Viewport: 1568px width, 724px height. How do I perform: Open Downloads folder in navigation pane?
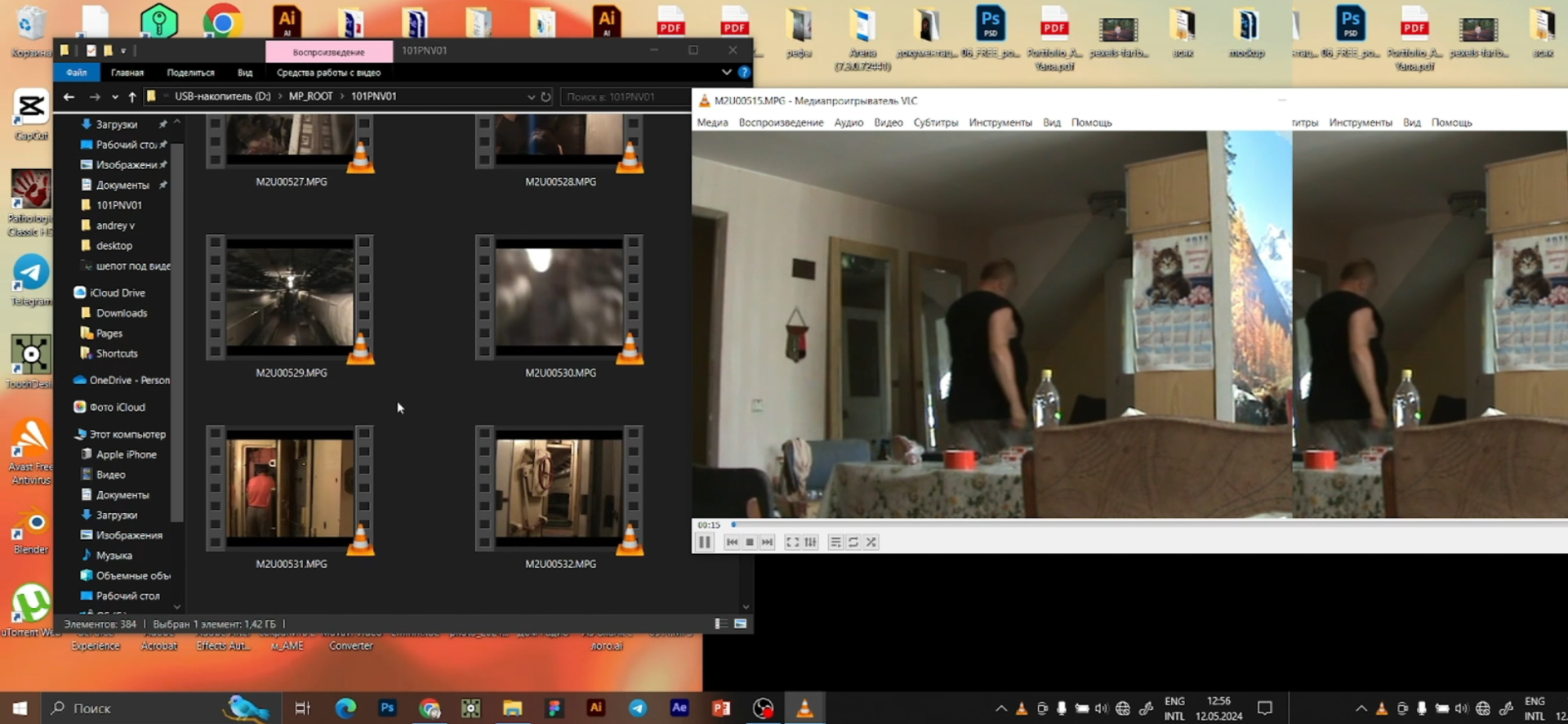(x=122, y=313)
